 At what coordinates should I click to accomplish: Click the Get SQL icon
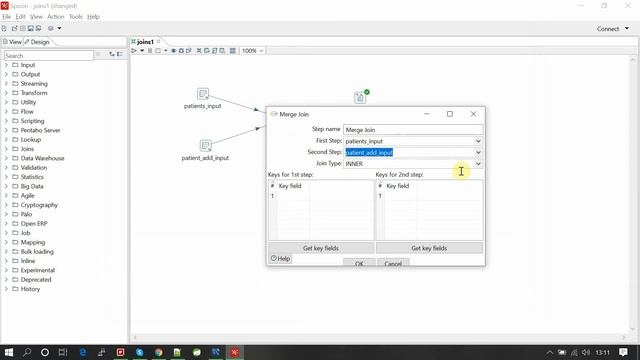214,51
